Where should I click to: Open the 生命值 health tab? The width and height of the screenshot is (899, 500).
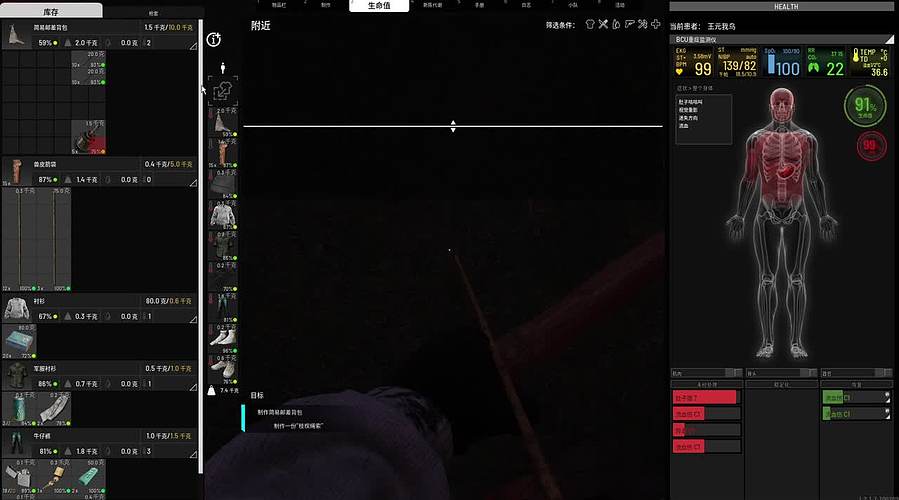click(378, 5)
